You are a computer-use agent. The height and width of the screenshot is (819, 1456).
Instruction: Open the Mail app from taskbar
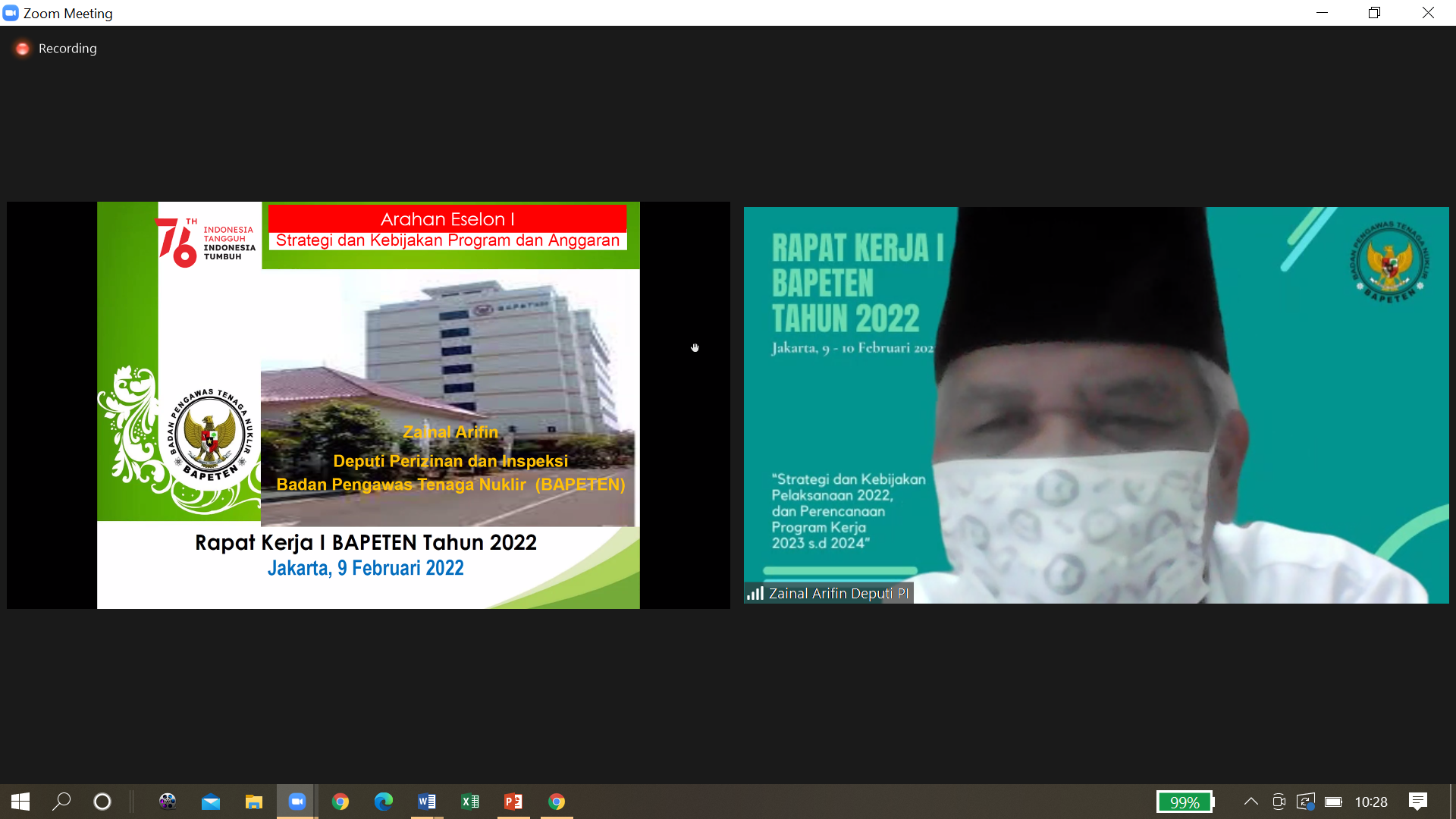(x=211, y=802)
